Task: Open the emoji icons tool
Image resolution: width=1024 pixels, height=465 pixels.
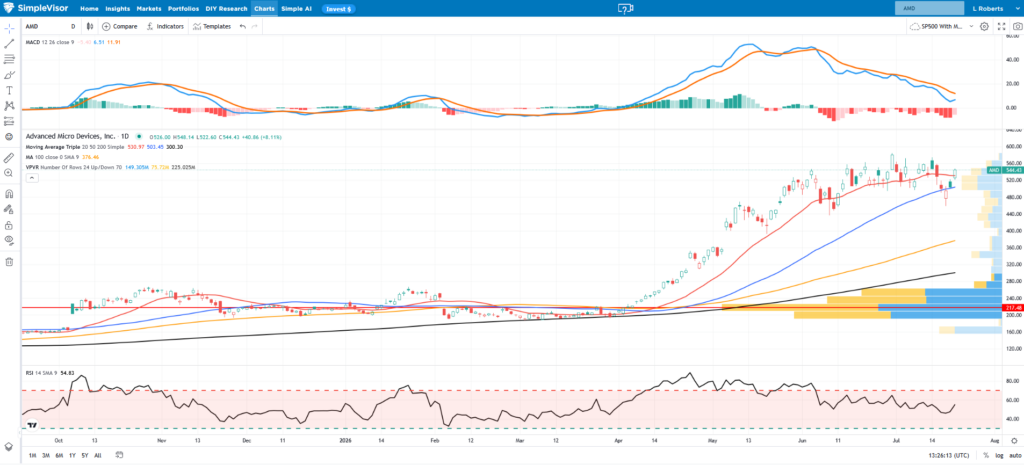Action: click(x=9, y=136)
